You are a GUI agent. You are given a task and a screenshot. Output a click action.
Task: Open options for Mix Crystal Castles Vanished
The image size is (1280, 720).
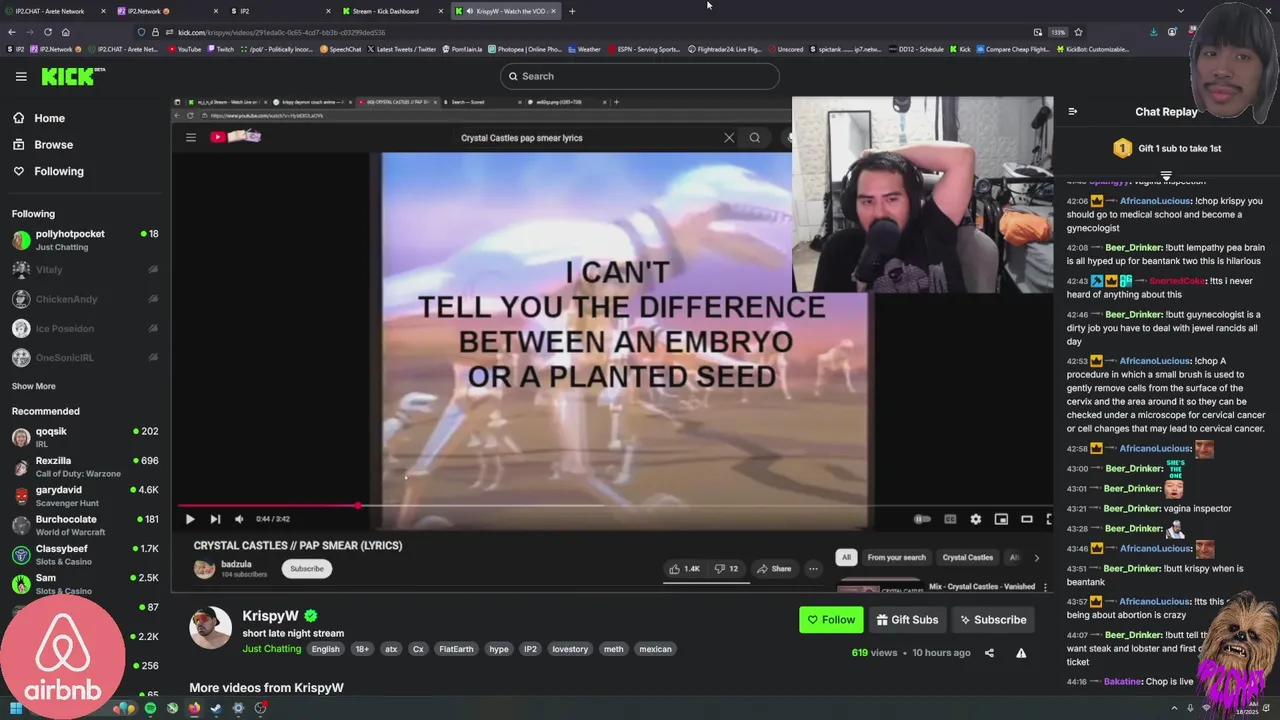click(1045, 587)
